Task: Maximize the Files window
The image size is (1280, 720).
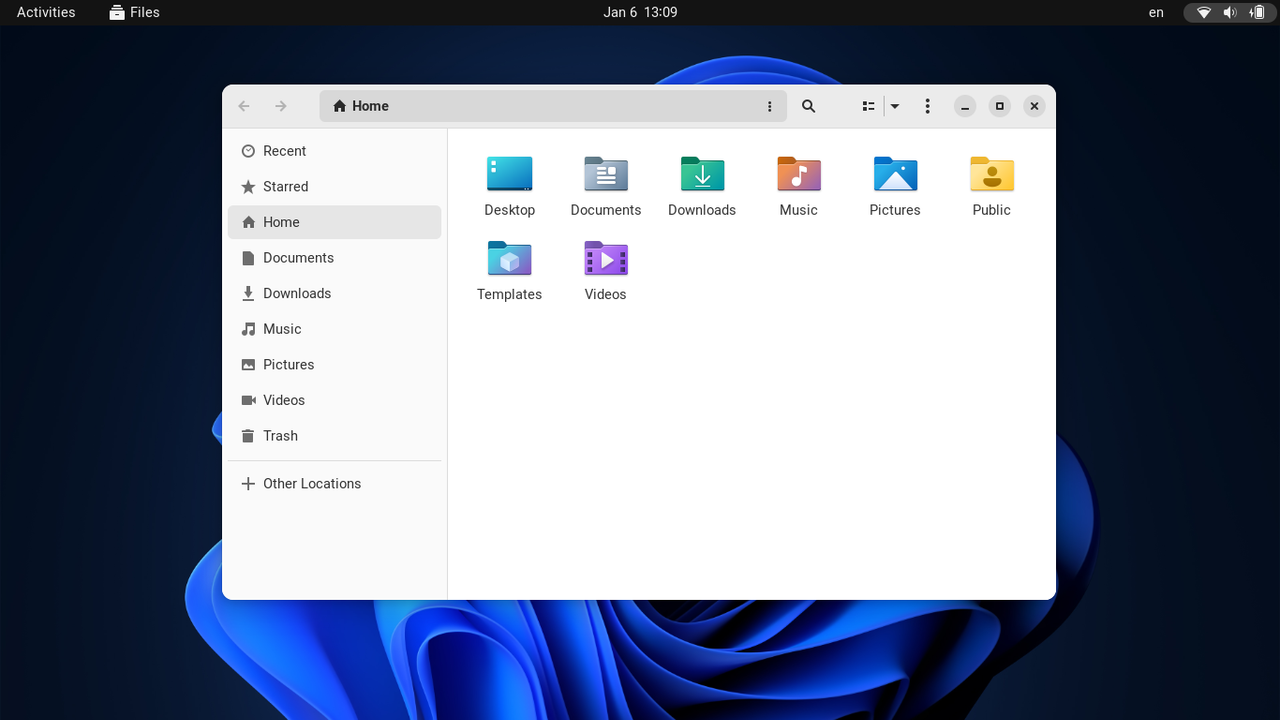Action: 999,106
